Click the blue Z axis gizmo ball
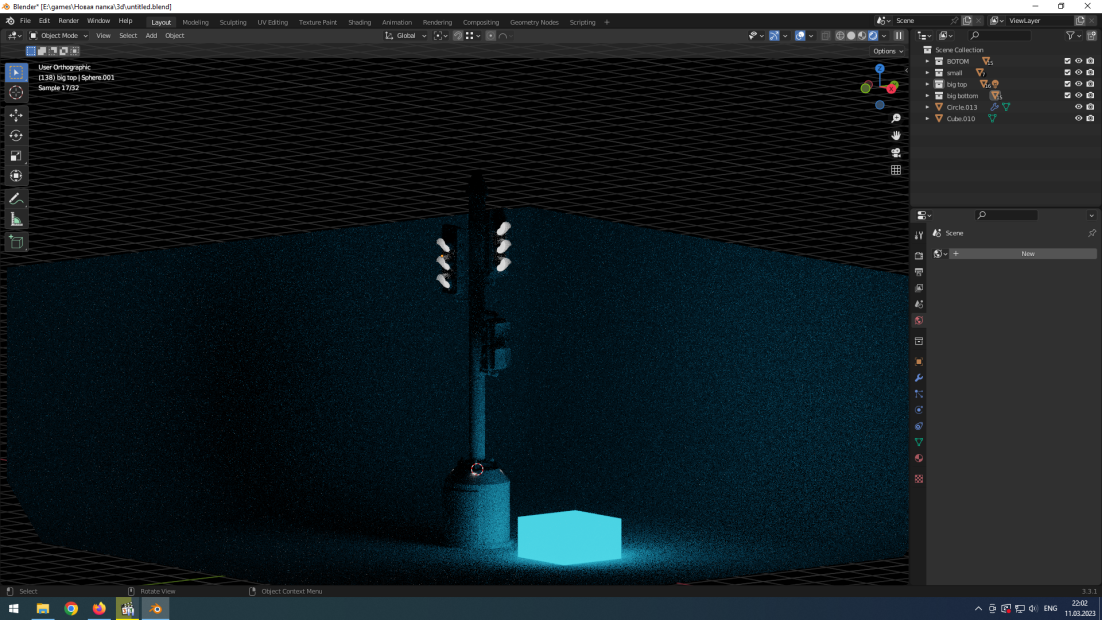Image resolution: width=1102 pixels, height=620 pixels. [x=880, y=69]
